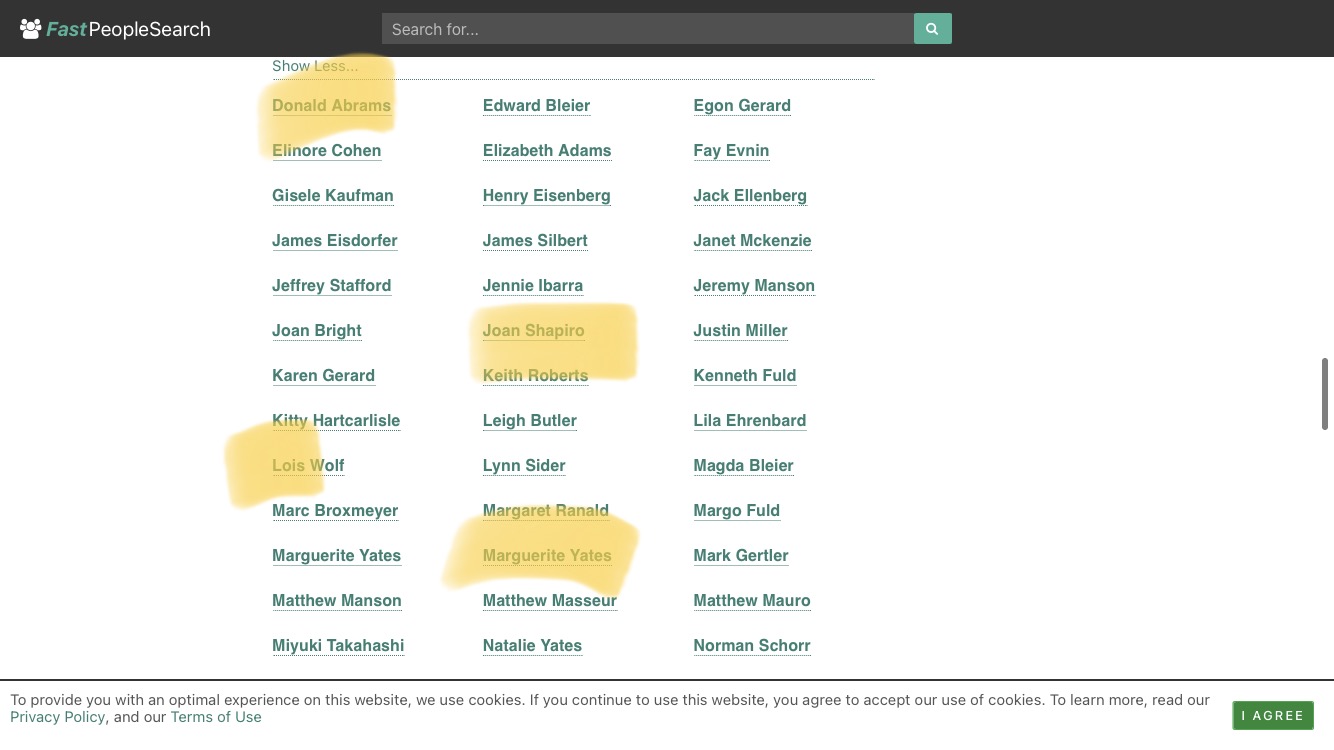Open Egon Gerard link

coord(742,105)
